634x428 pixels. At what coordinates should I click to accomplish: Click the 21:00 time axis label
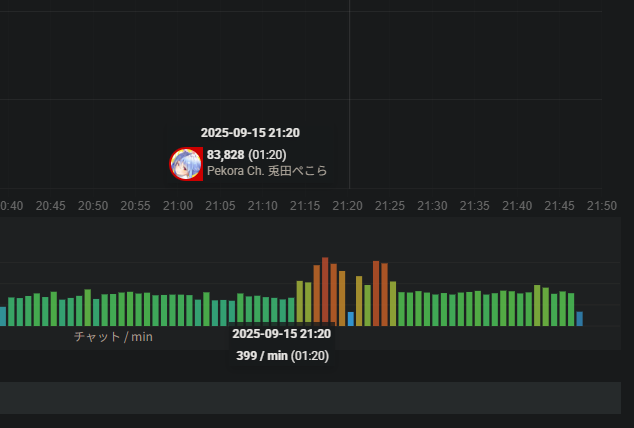point(178,206)
